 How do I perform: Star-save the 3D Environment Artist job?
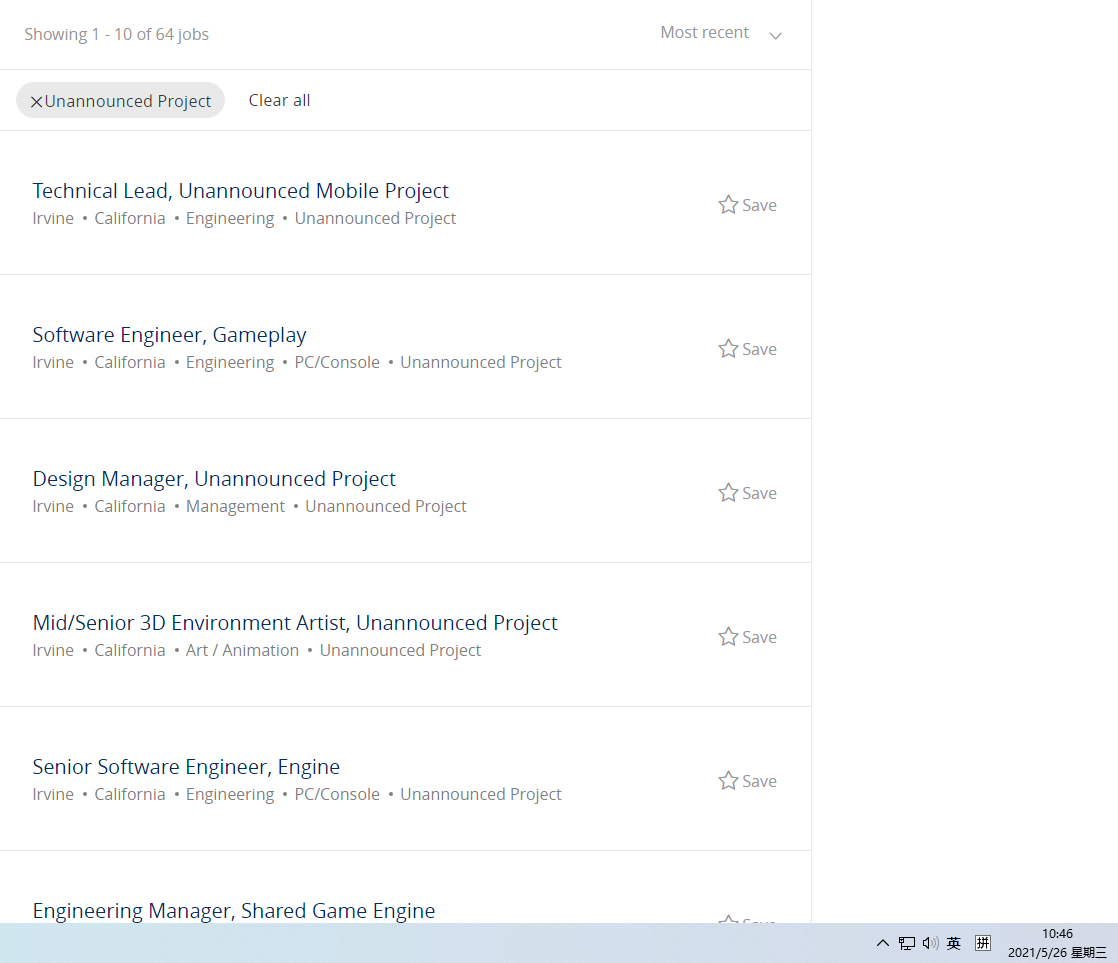pyautogui.click(x=747, y=637)
